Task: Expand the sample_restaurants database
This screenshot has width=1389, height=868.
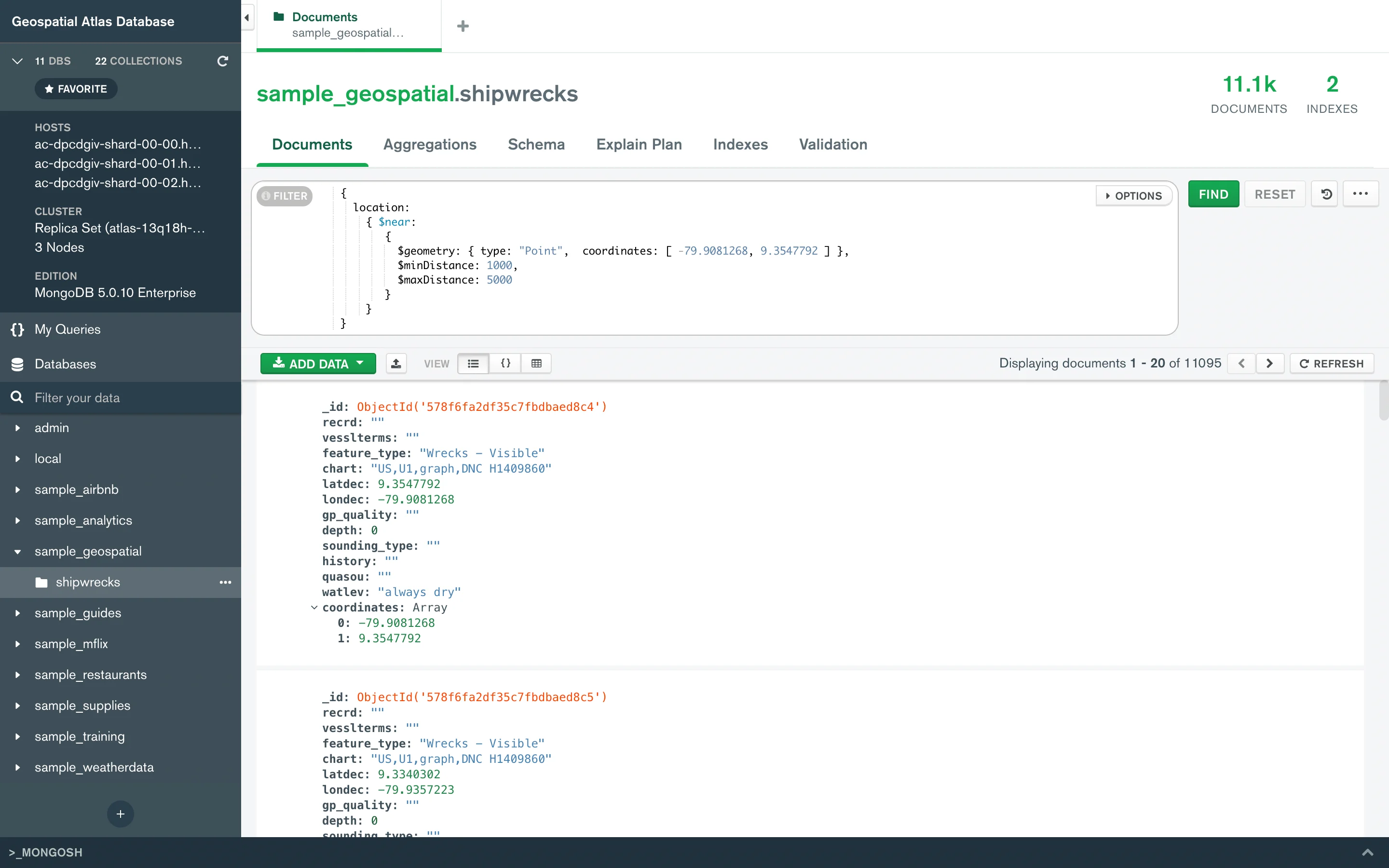Action: click(17, 675)
